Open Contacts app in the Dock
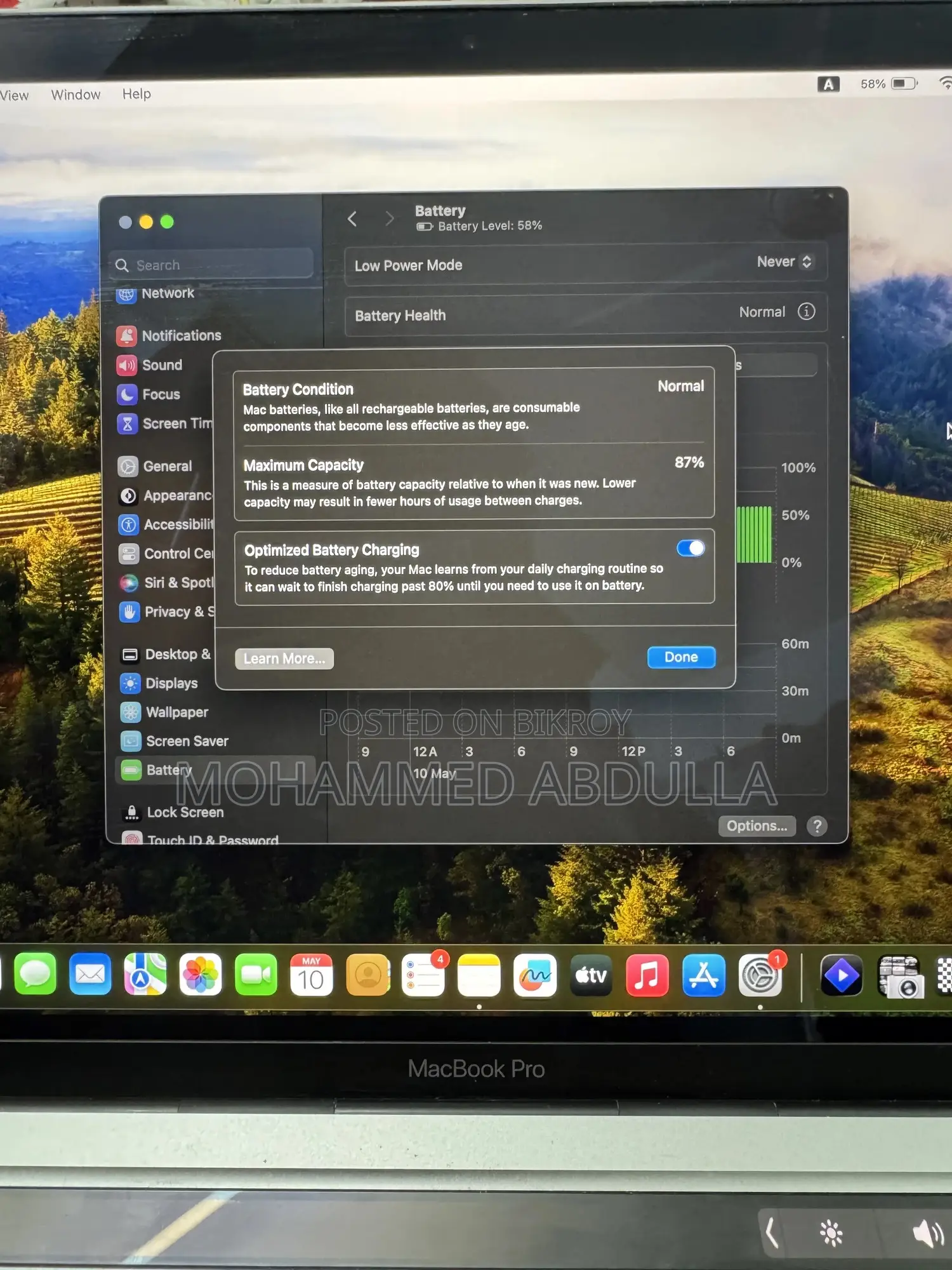Viewport: 952px width, 1270px height. 367,975
